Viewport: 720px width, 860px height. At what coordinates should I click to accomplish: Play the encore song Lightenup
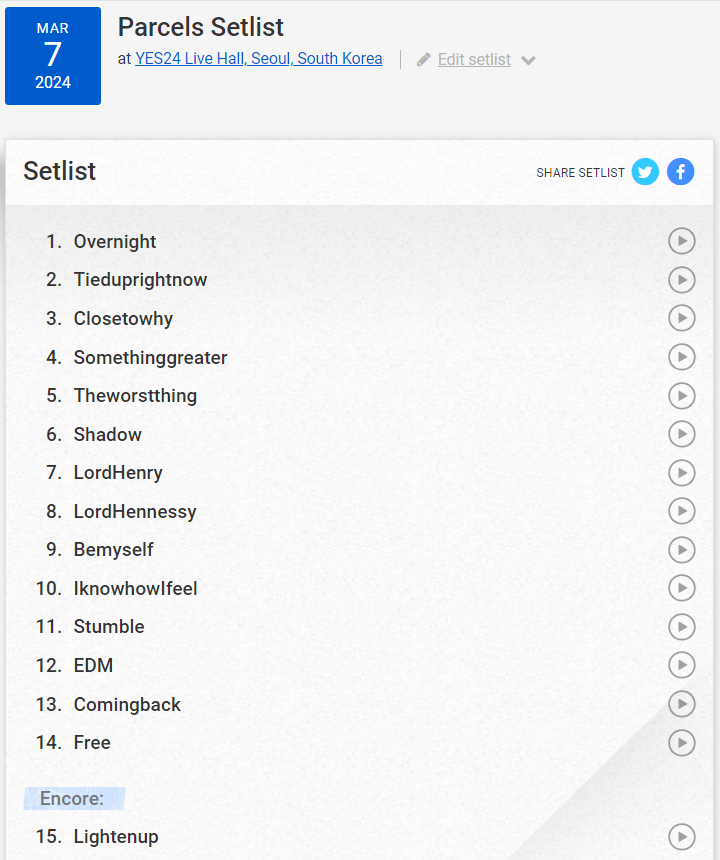click(x=682, y=837)
